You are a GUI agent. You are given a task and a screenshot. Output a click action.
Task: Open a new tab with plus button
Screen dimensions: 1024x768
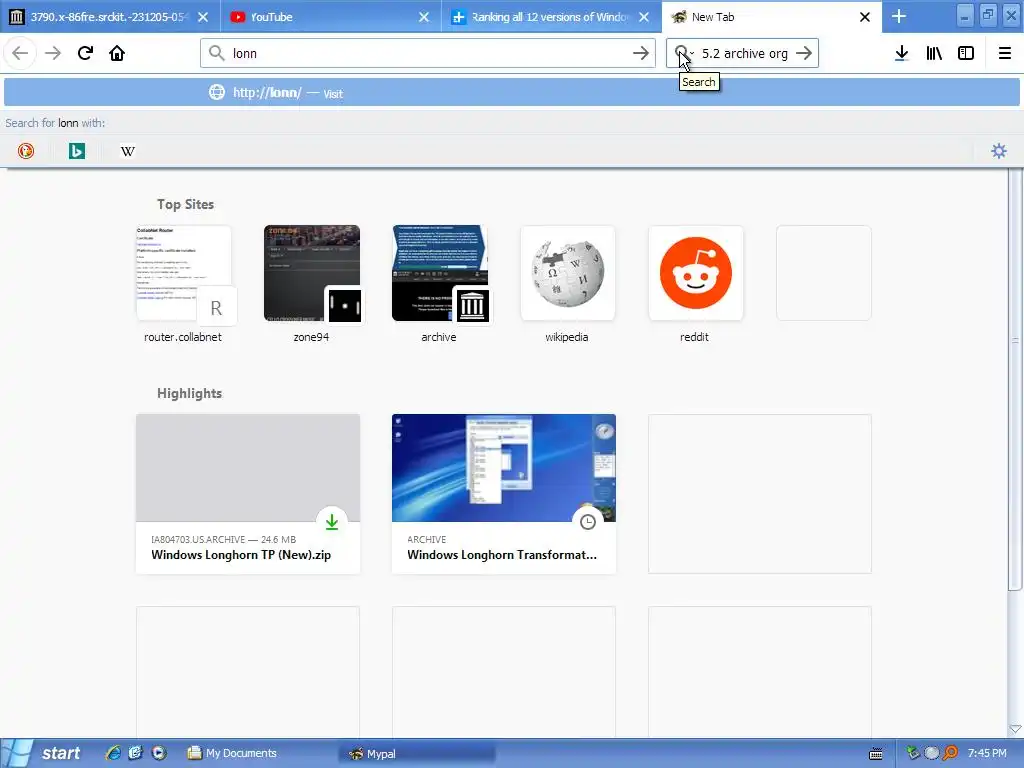click(899, 16)
